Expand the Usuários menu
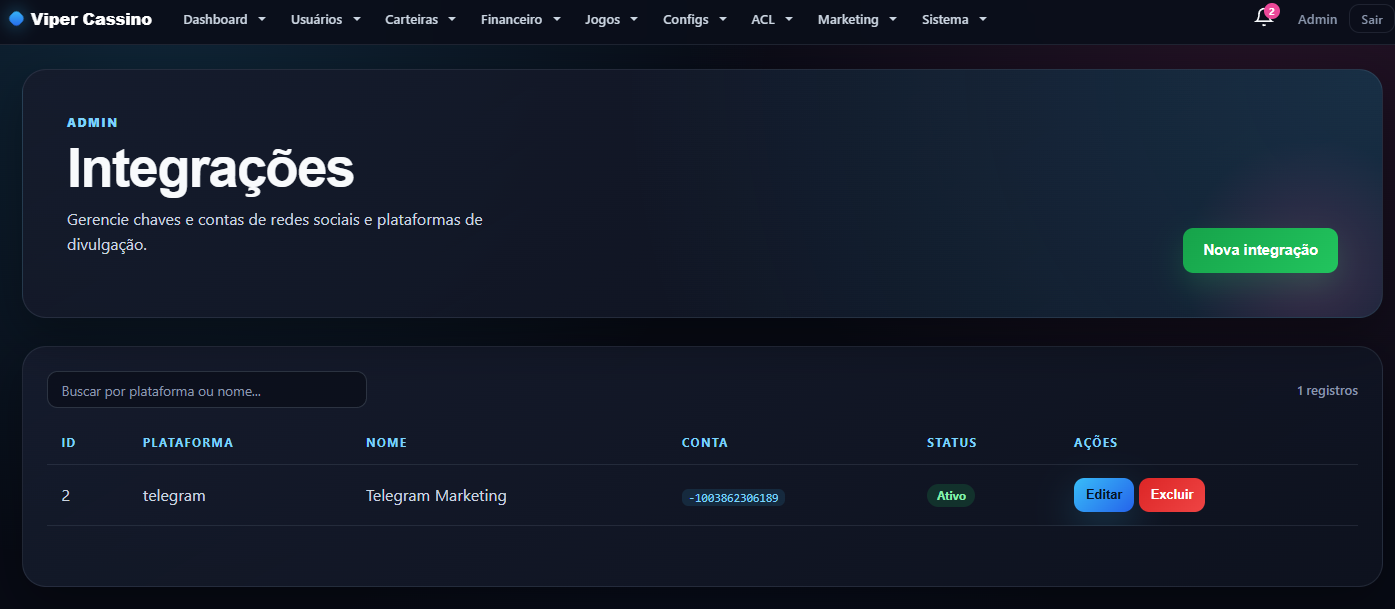This screenshot has height=609, width=1395. click(326, 19)
